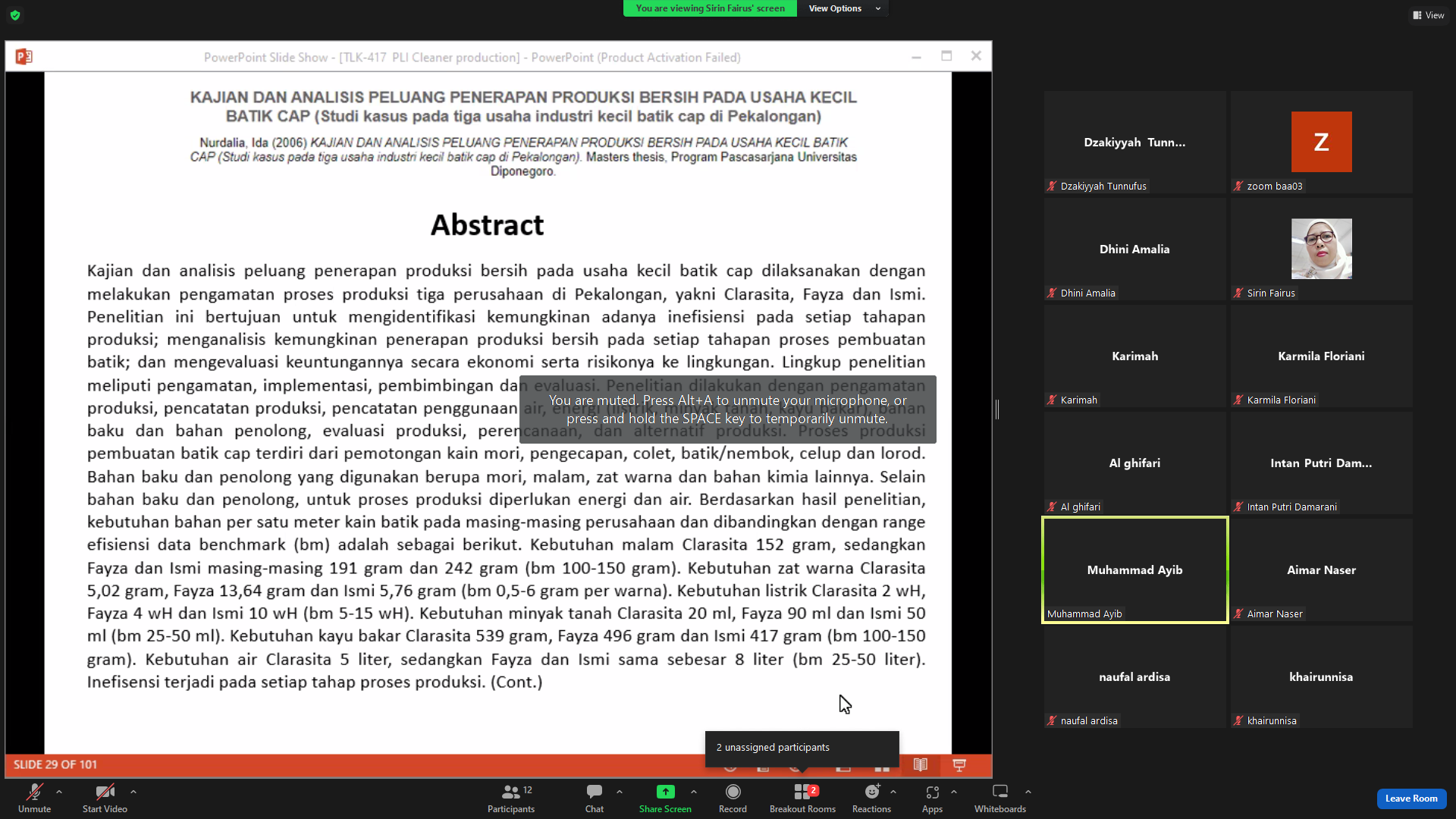Expand video settings caret next to Start Video
The image size is (1456, 819).
tap(133, 792)
